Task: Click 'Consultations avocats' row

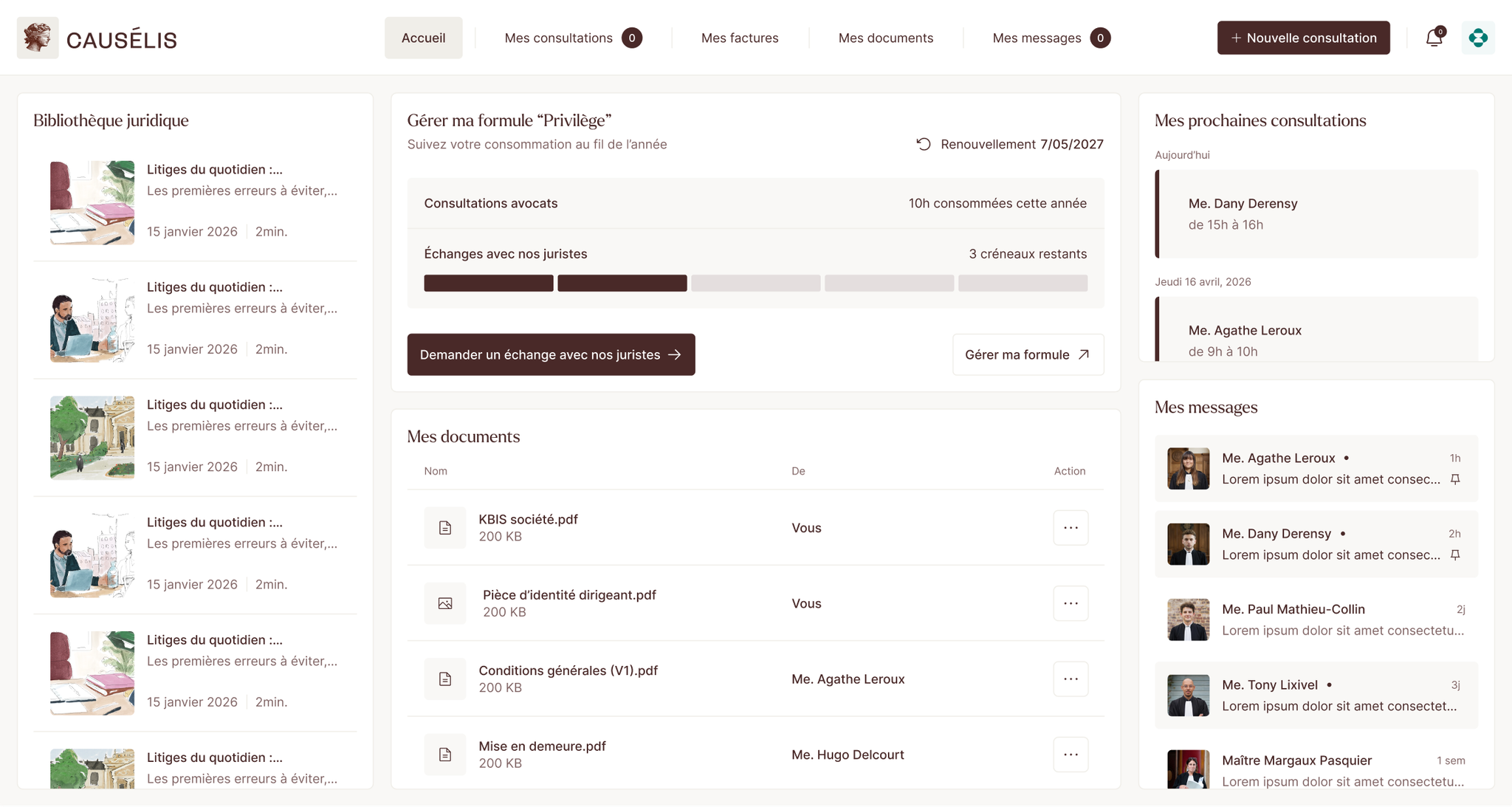Action: pyautogui.click(x=755, y=203)
